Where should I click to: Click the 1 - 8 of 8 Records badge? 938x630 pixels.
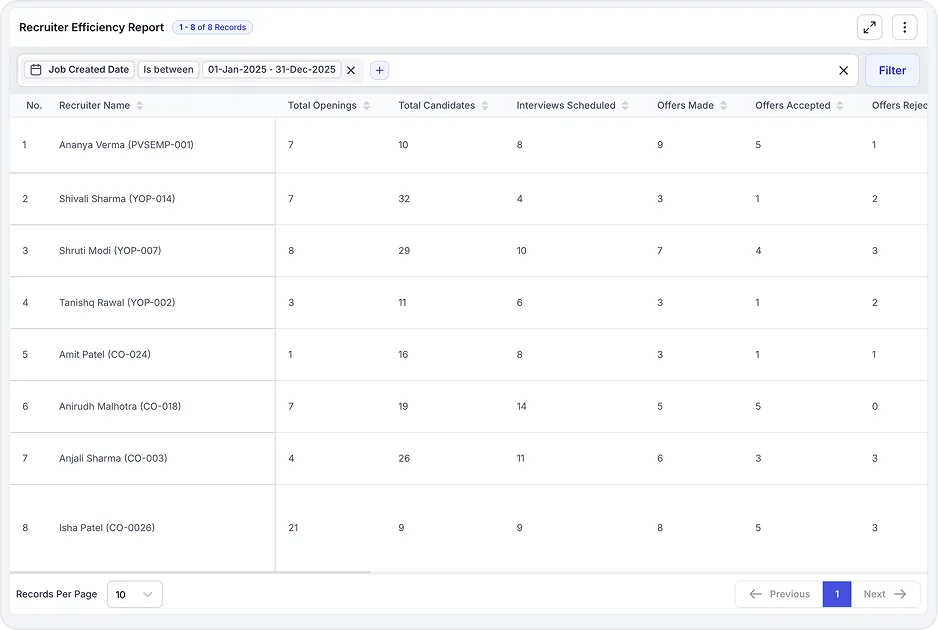212,28
